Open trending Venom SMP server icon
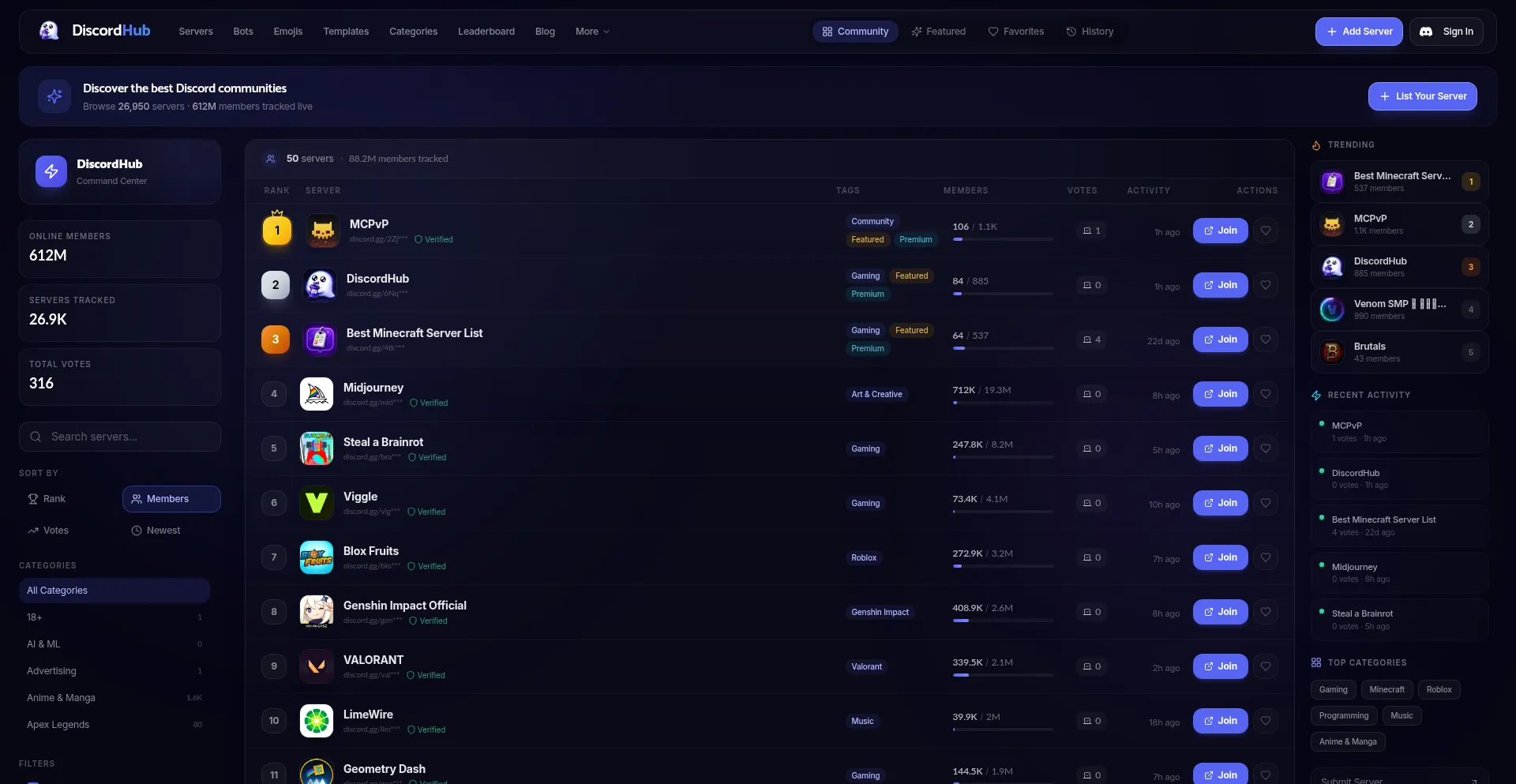The image size is (1516, 784). [x=1332, y=309]
